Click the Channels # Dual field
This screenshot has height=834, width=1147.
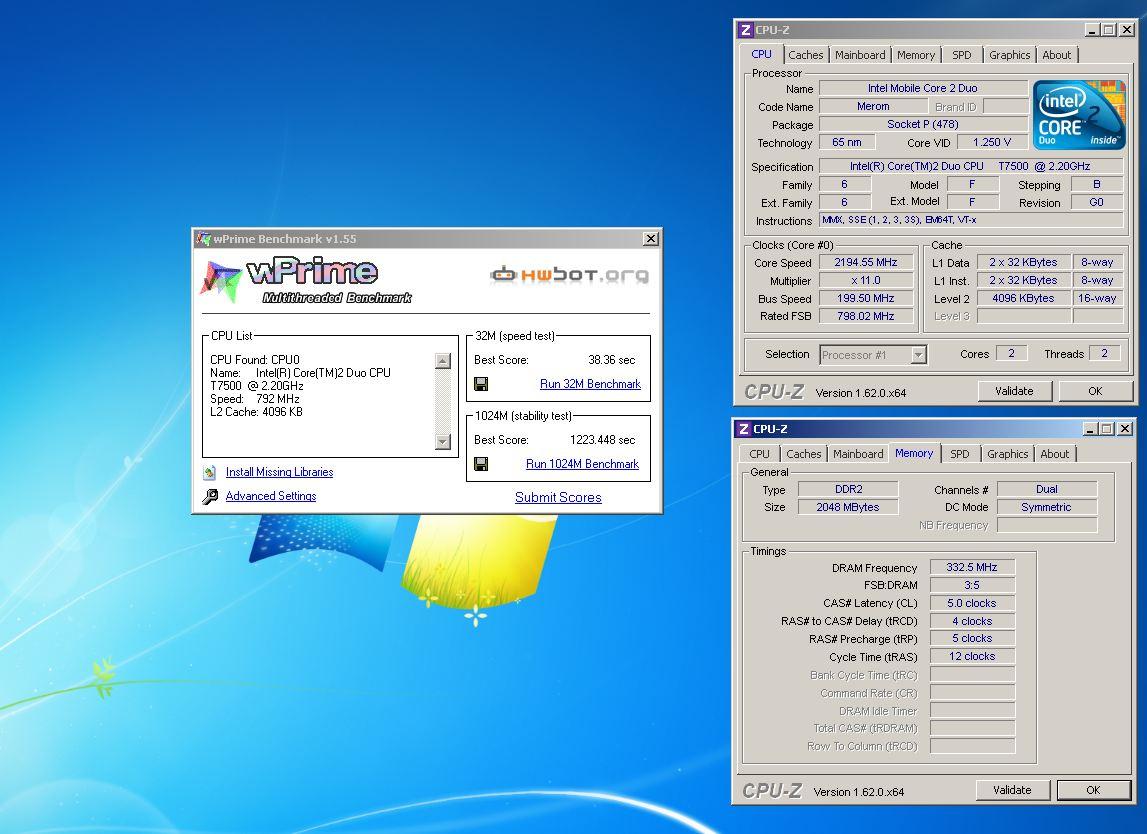click(x=1048, y=489)
